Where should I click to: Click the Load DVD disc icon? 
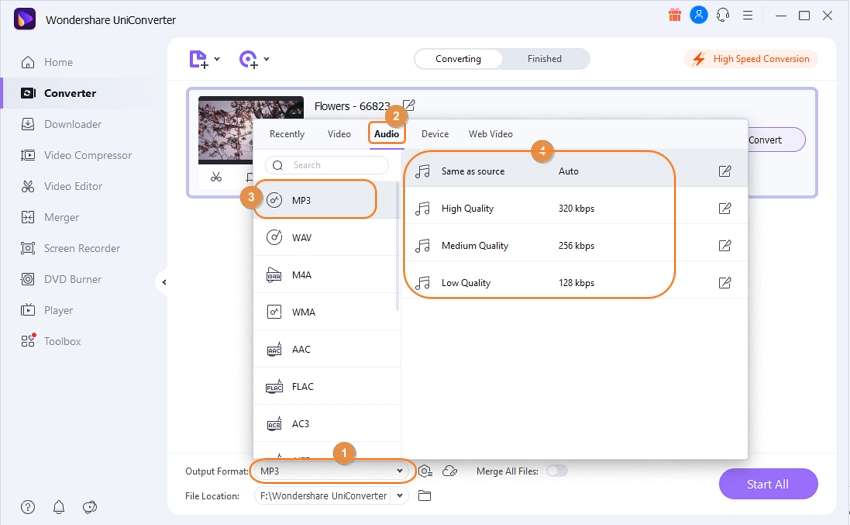[248, 59]
